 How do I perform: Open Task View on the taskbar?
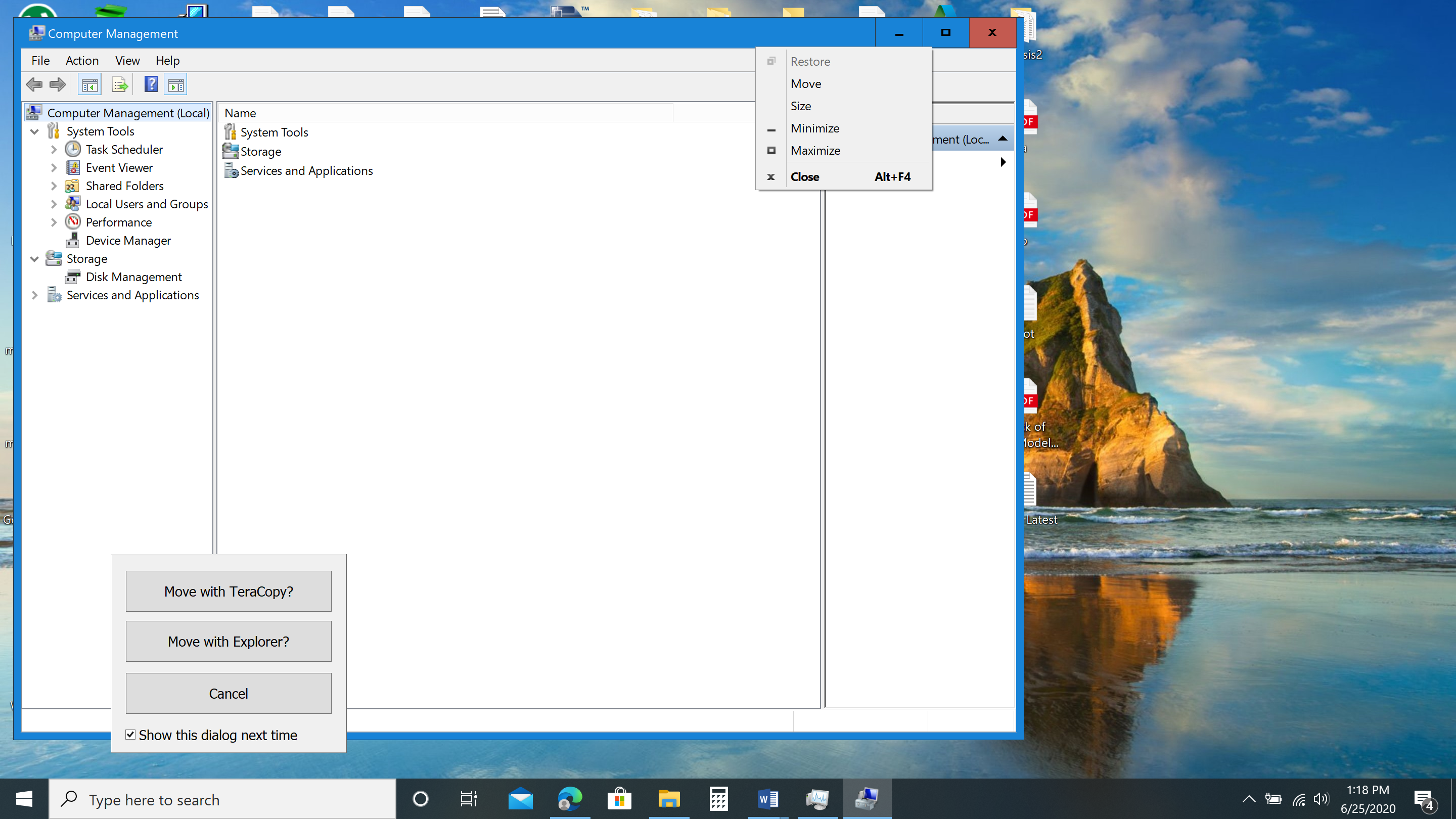point(469,799)
